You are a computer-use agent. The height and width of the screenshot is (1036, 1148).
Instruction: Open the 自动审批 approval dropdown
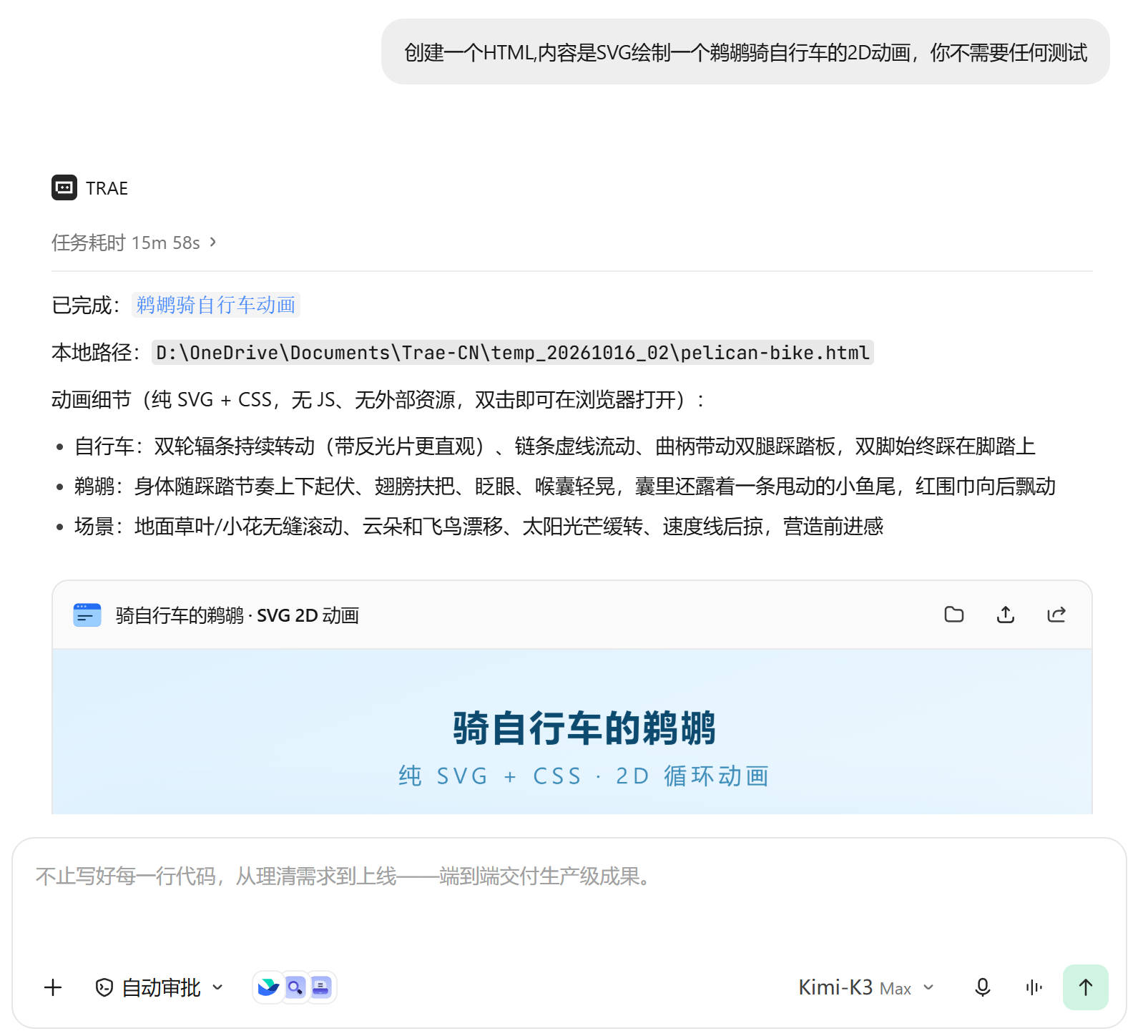pyautogui.click(x=160, y=988)
